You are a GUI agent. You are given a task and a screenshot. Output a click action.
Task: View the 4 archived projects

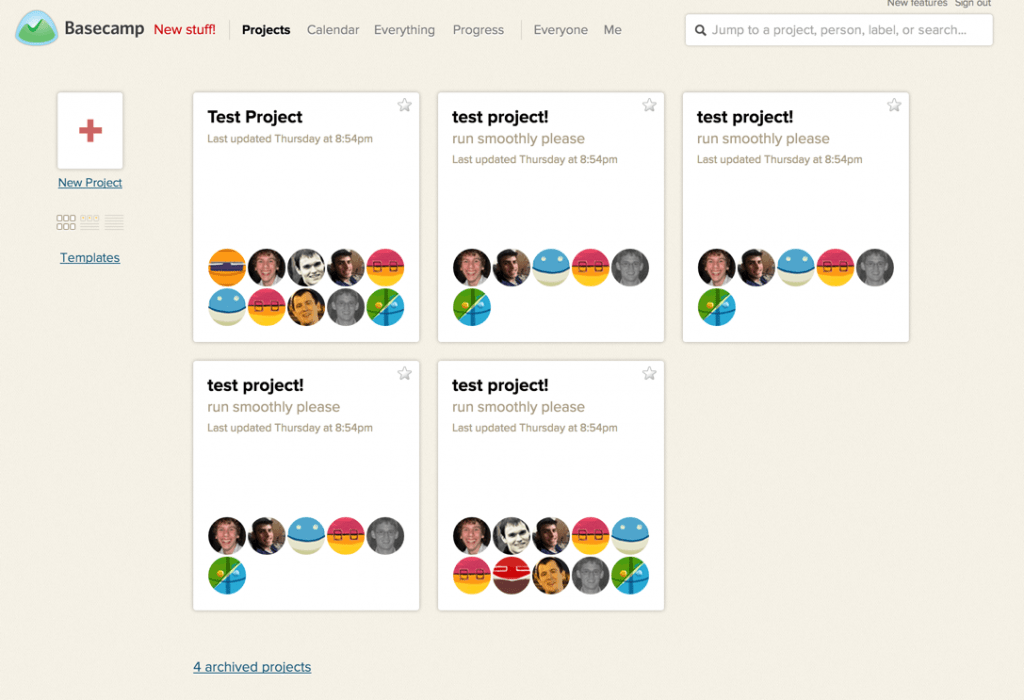tap(252, 667)
